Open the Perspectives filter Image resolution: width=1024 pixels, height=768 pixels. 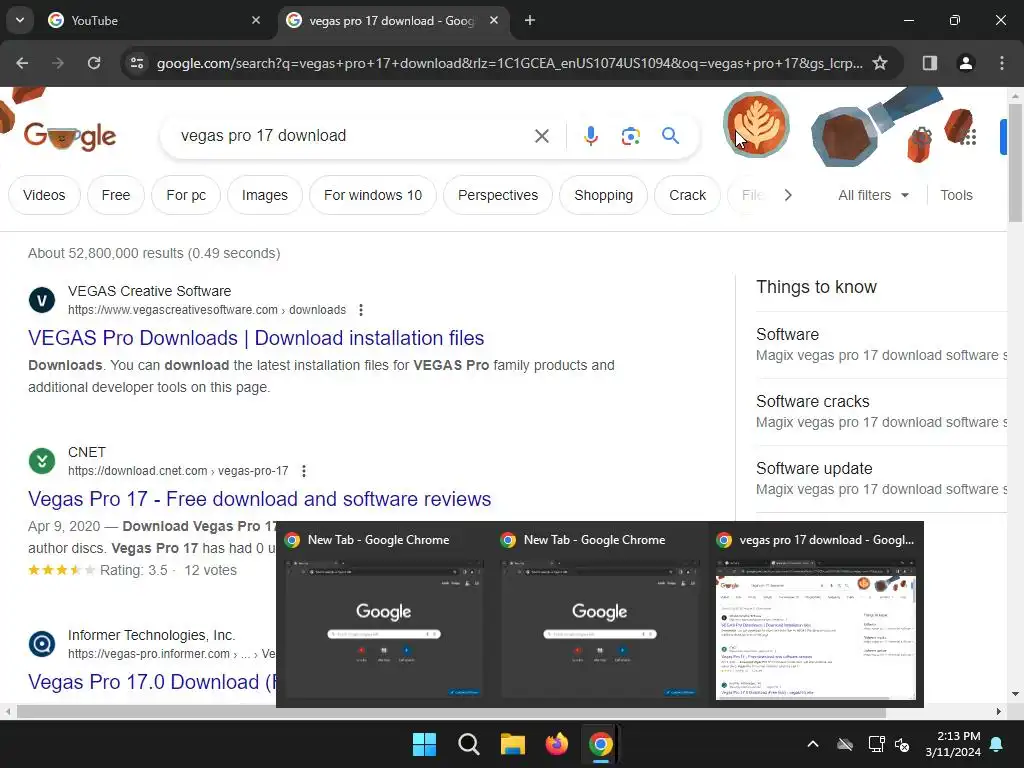(x=498, y=195)
